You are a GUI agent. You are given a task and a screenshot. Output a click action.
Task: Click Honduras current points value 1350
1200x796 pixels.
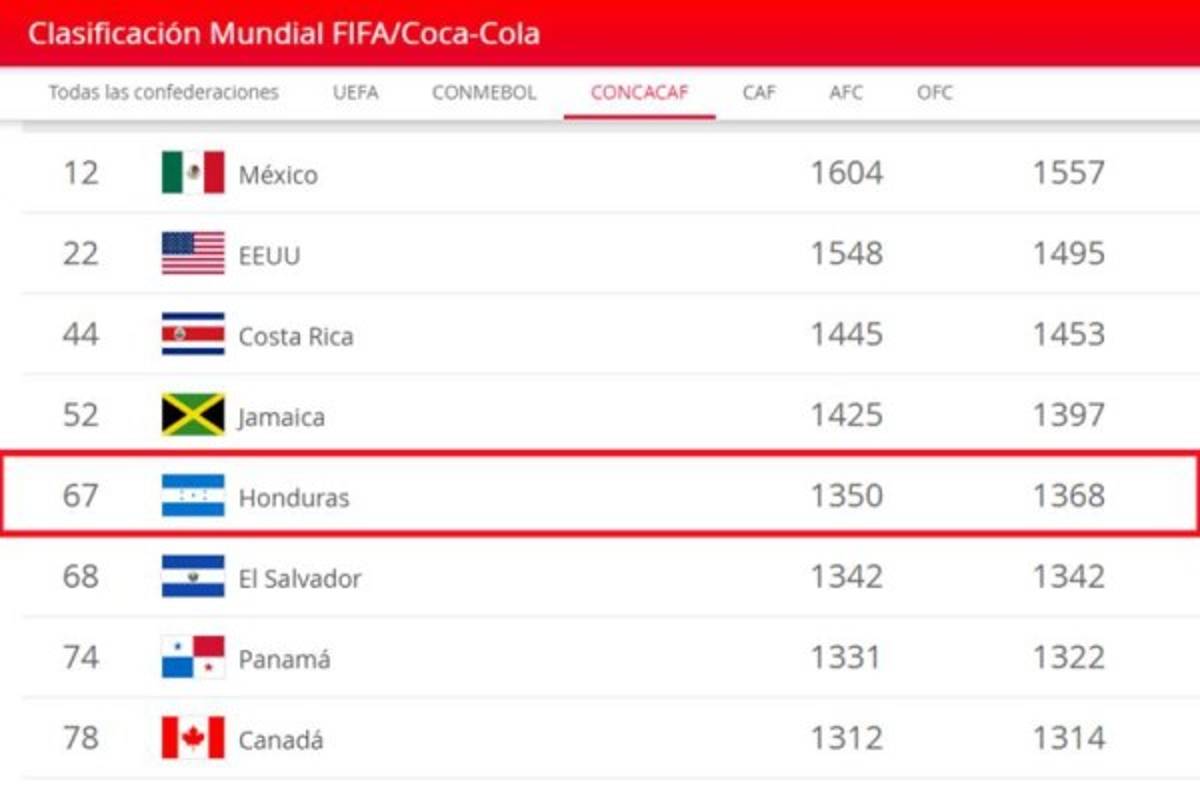(x=846, y=496)
